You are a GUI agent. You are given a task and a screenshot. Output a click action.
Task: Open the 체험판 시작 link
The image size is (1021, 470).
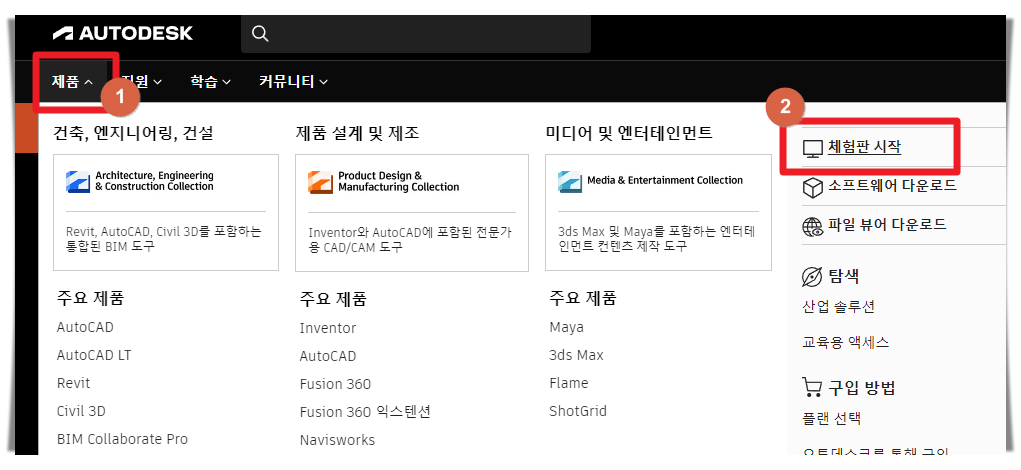(864, 148)
